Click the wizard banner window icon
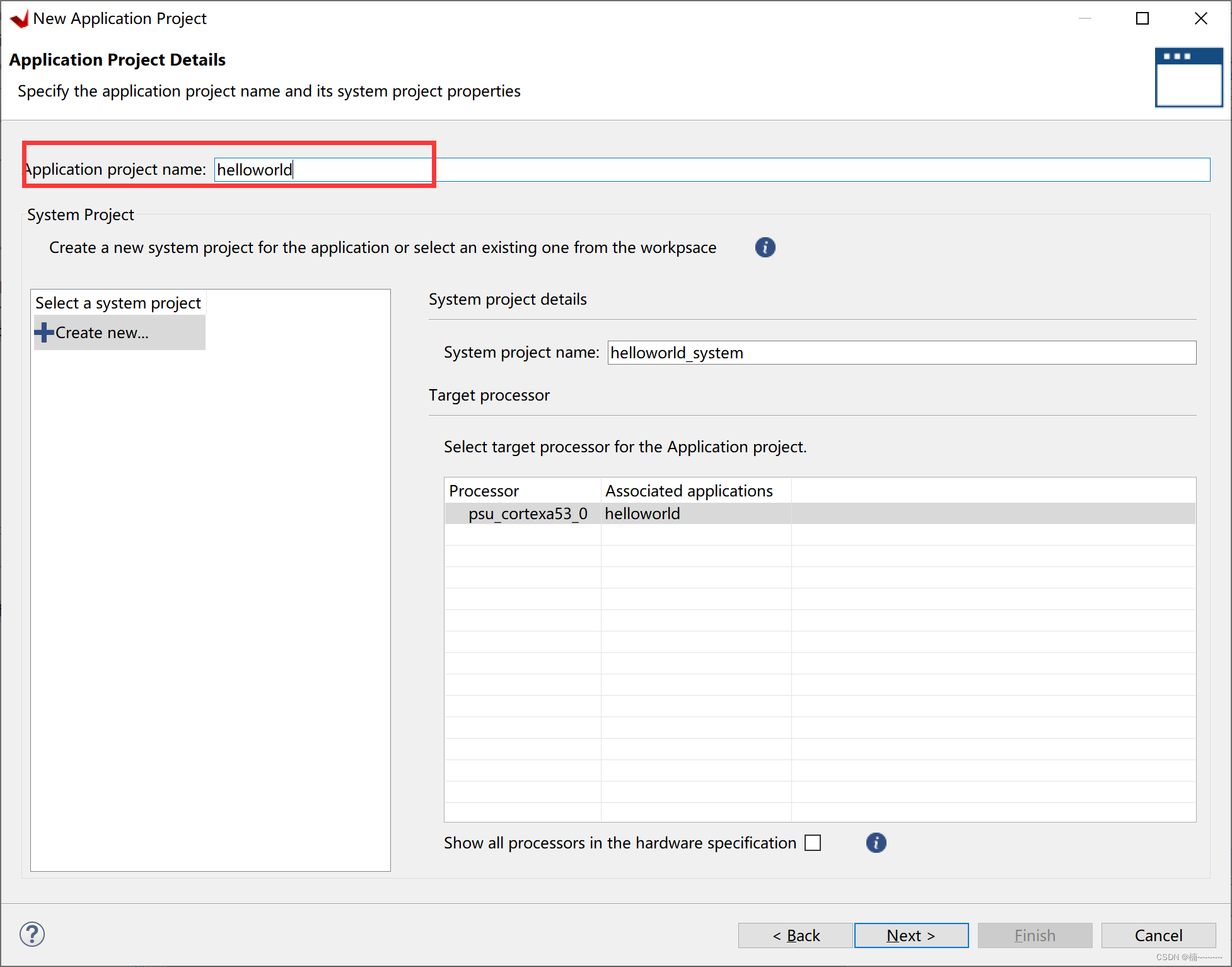 [x=1188, y=77]
